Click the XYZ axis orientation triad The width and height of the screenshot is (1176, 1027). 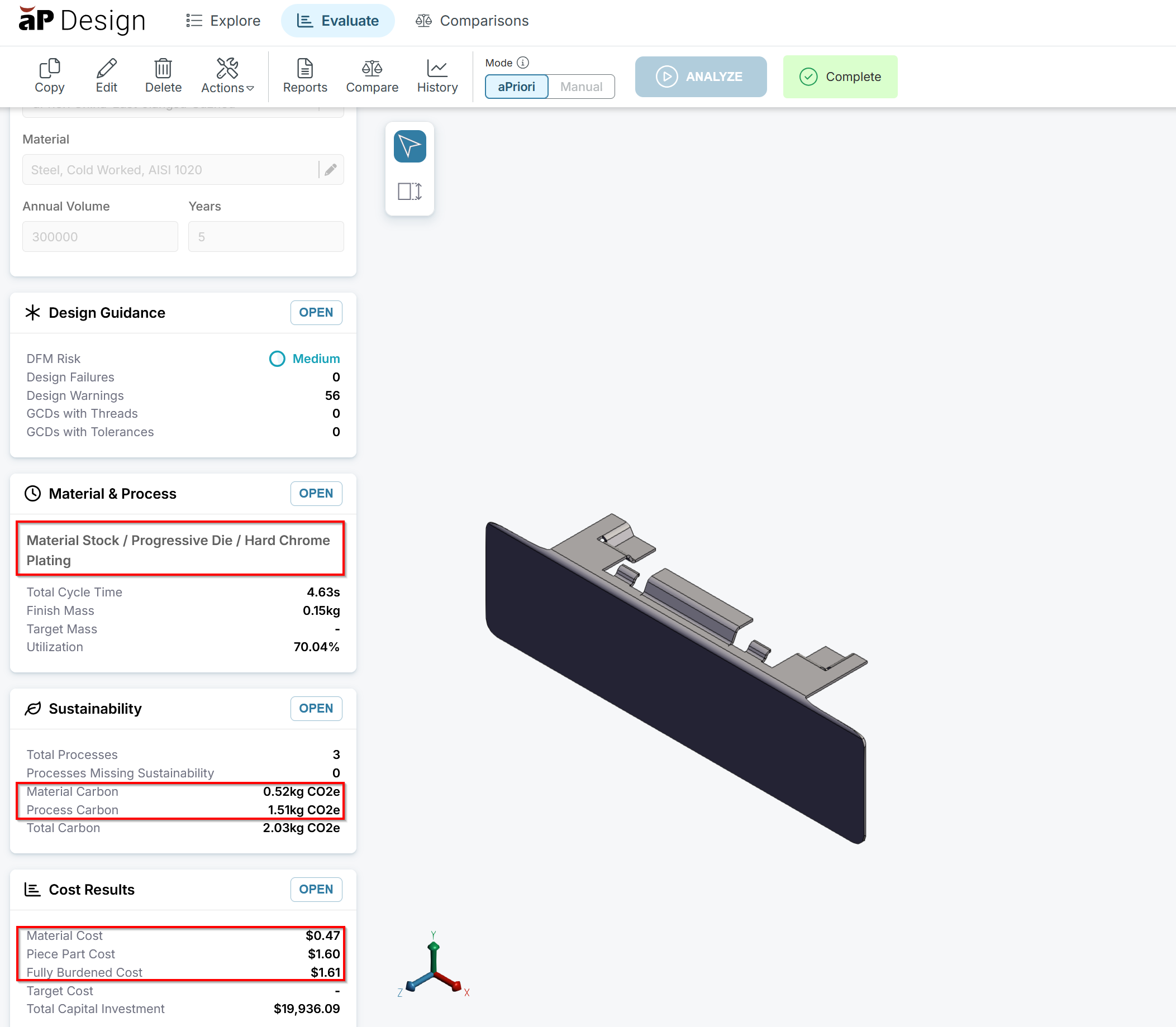[434, 966]
